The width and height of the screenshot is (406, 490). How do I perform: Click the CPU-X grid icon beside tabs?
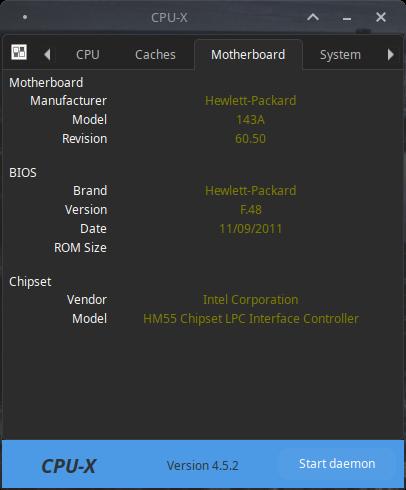pyautogui.click(x=19, y=52)
